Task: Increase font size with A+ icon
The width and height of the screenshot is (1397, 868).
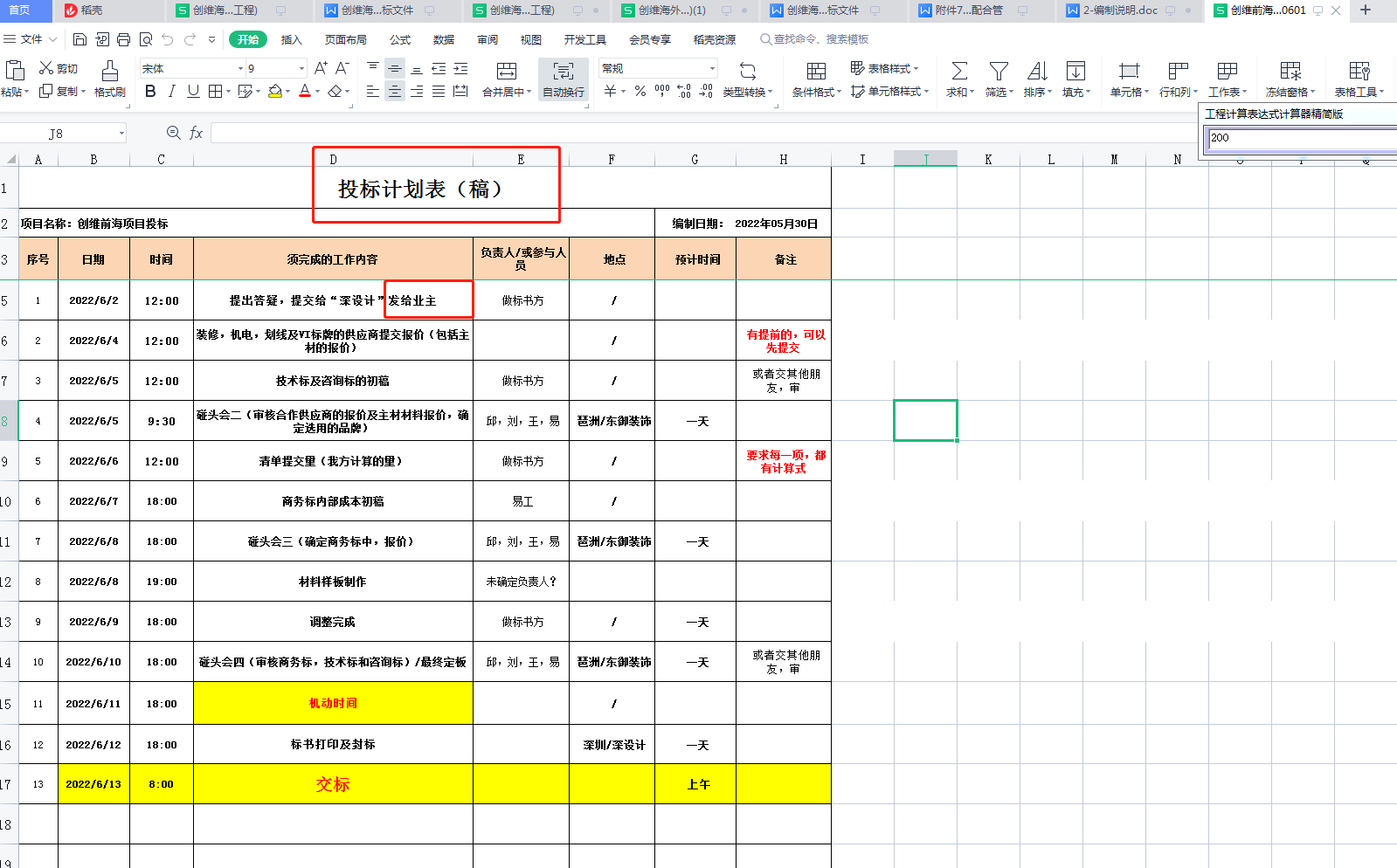Action: click(321, 68)
